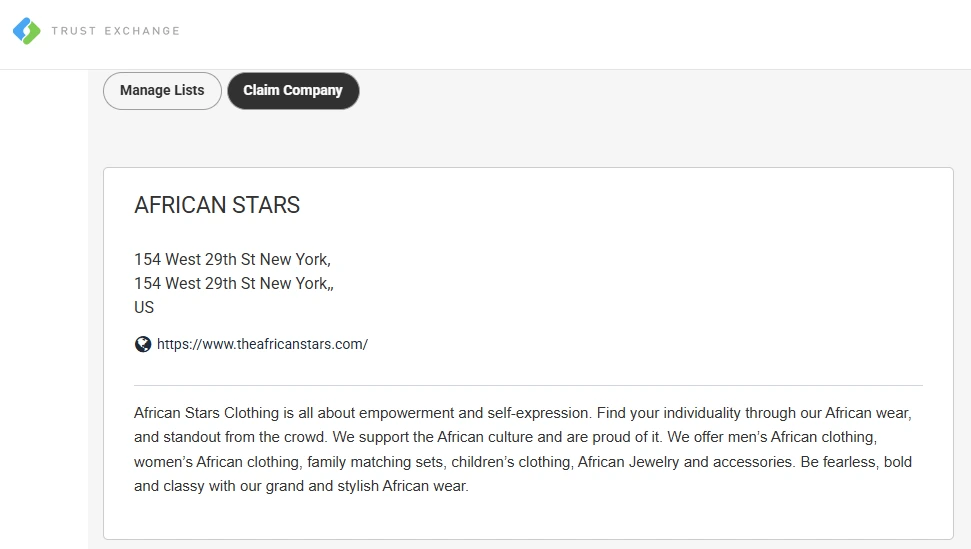
Task: Click the AFRICAN STARS company heading
Action: [x=217, y=205]
